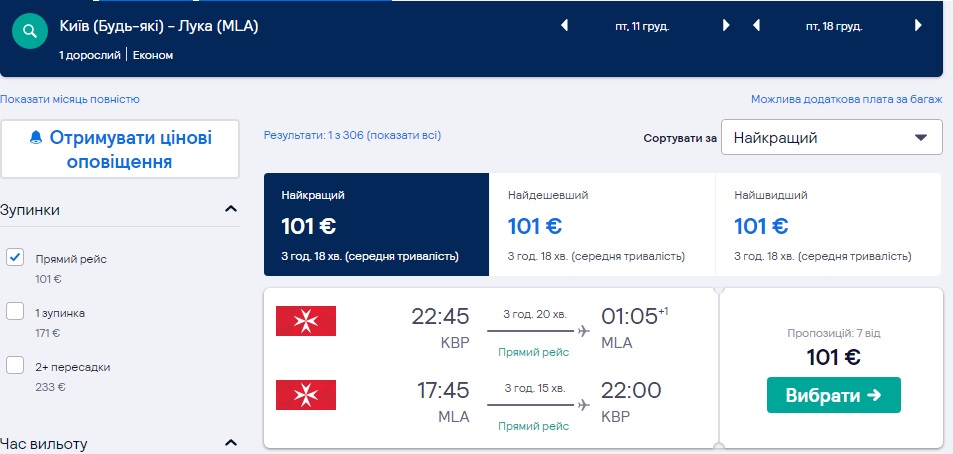Viewport: 953px width, 454px height.
Task: Check the 2+ пересадки filter
Action: tap(15, 366)
